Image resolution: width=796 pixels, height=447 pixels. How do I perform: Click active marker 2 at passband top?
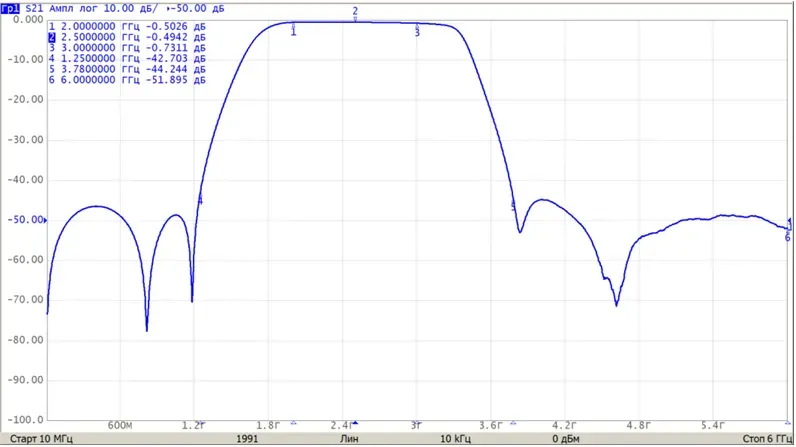(x=355, y=14)
